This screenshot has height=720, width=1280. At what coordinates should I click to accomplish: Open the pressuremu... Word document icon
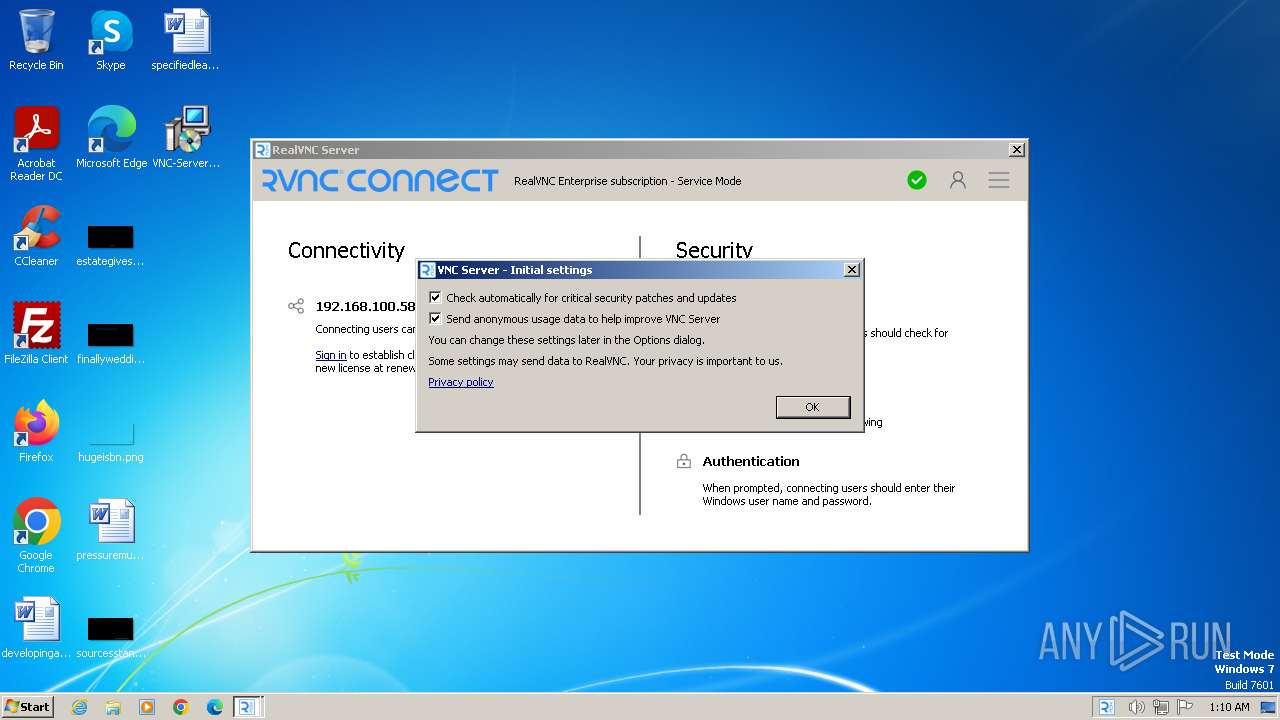tap(111, 530)
